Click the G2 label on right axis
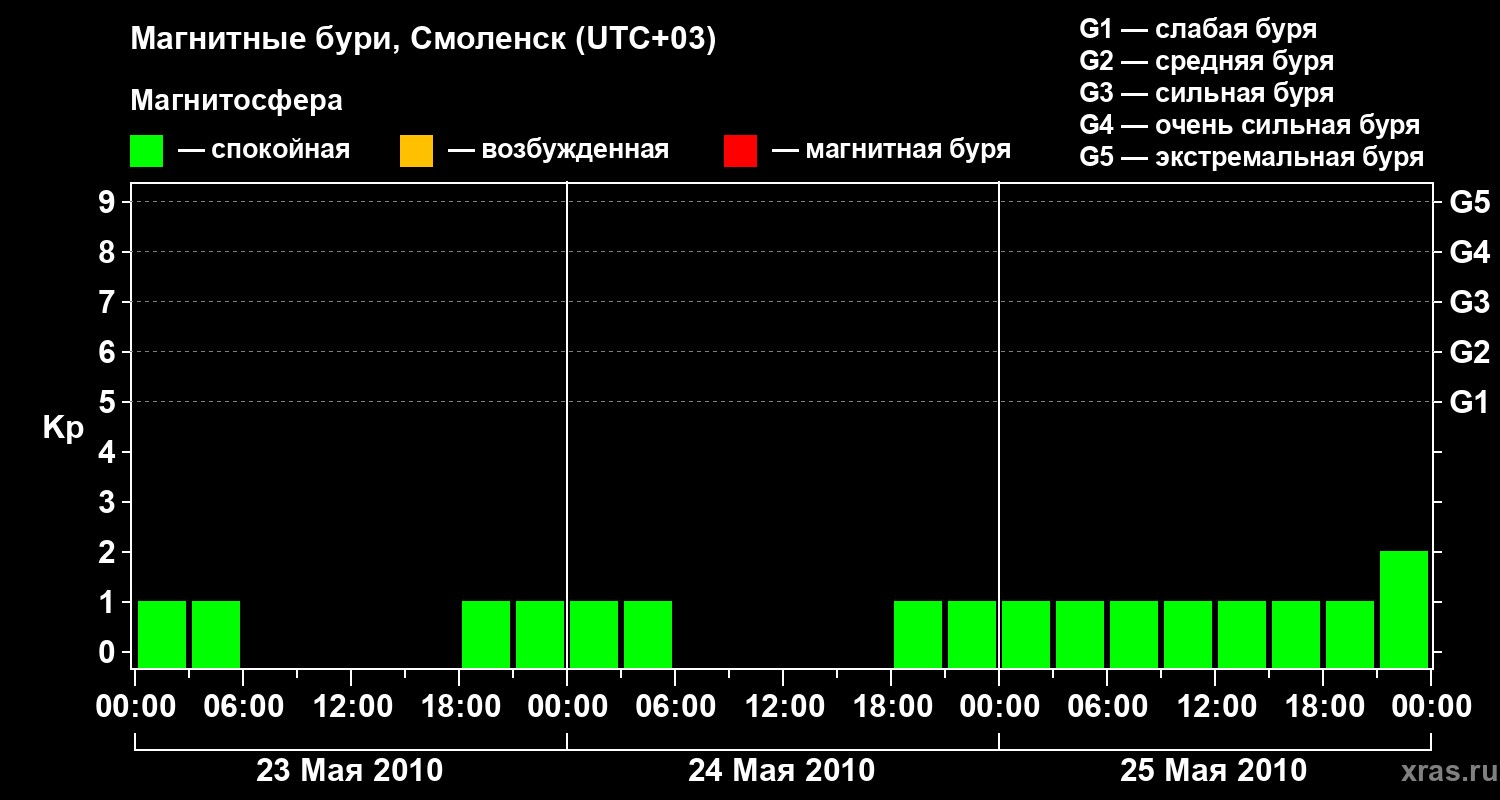1500x800 pixels. click(x=1470, y=352)
